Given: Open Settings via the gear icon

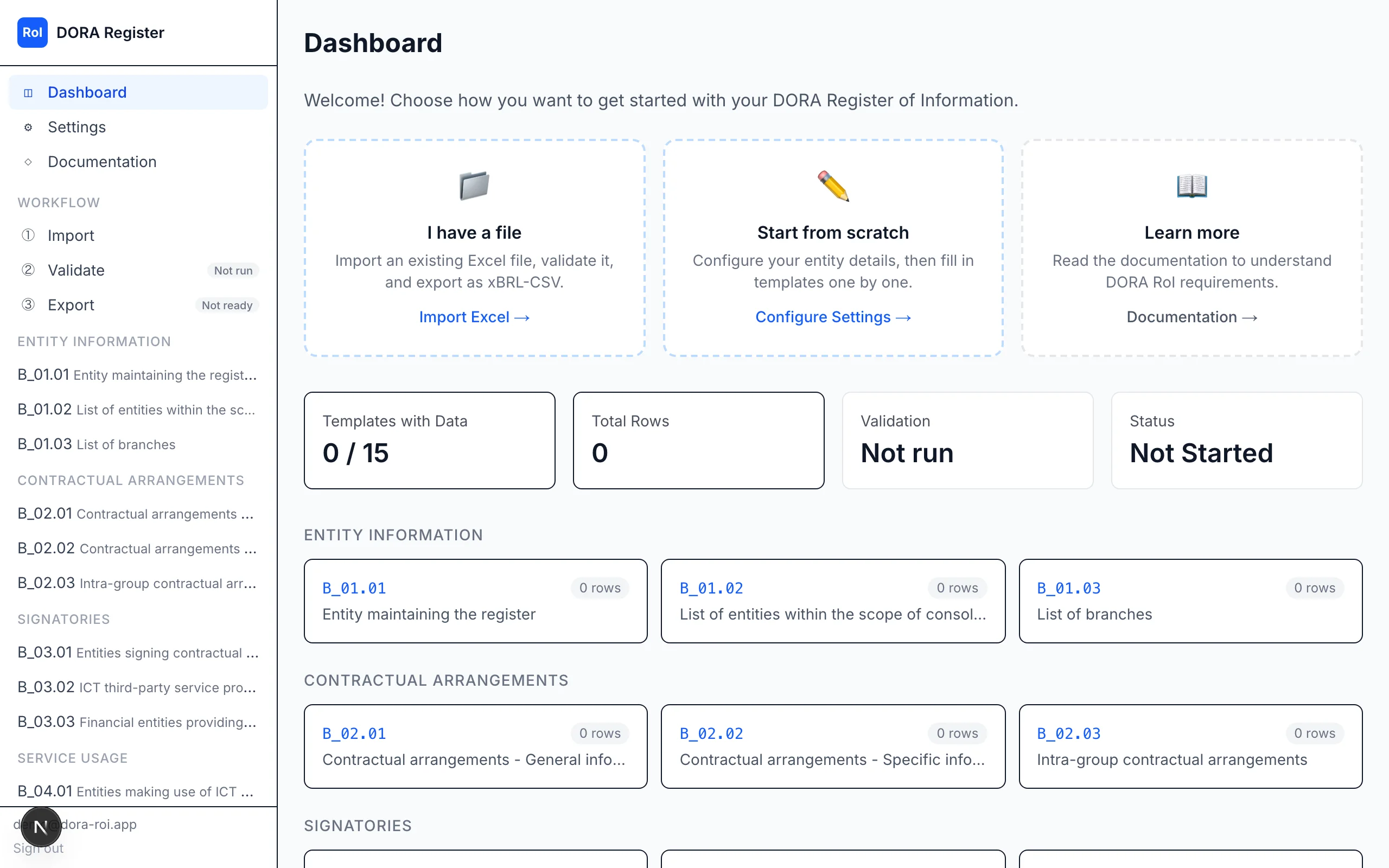Looking at the screenshot, I should tap(28, 127).
